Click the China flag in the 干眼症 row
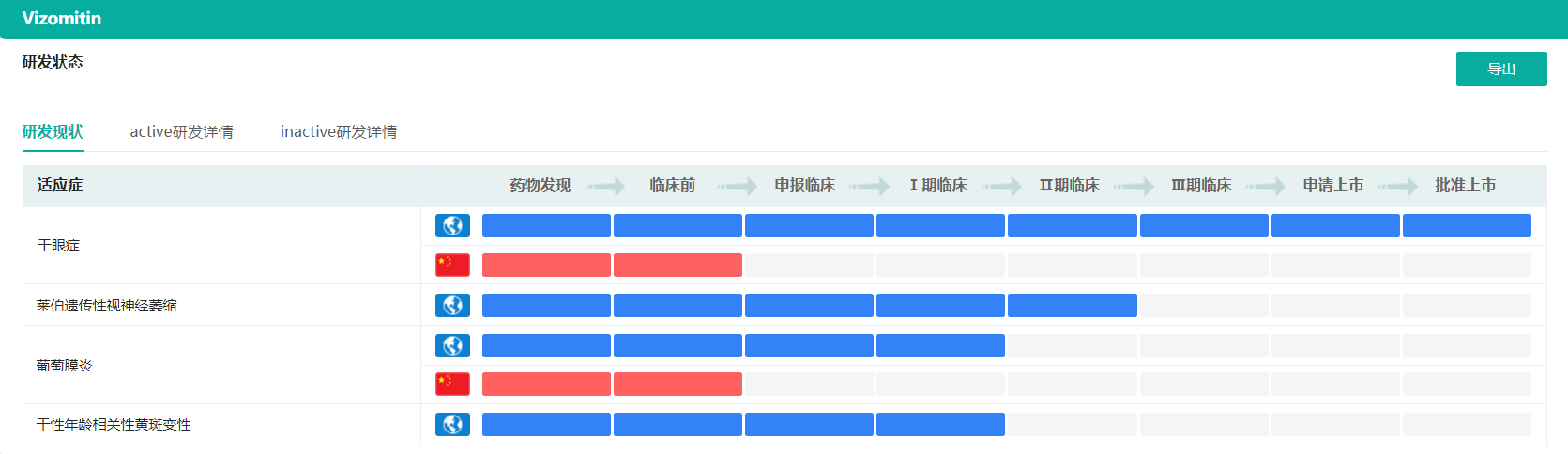This screenshot has width=1568, height=454. pyautogui.click(x=452, y=265)
